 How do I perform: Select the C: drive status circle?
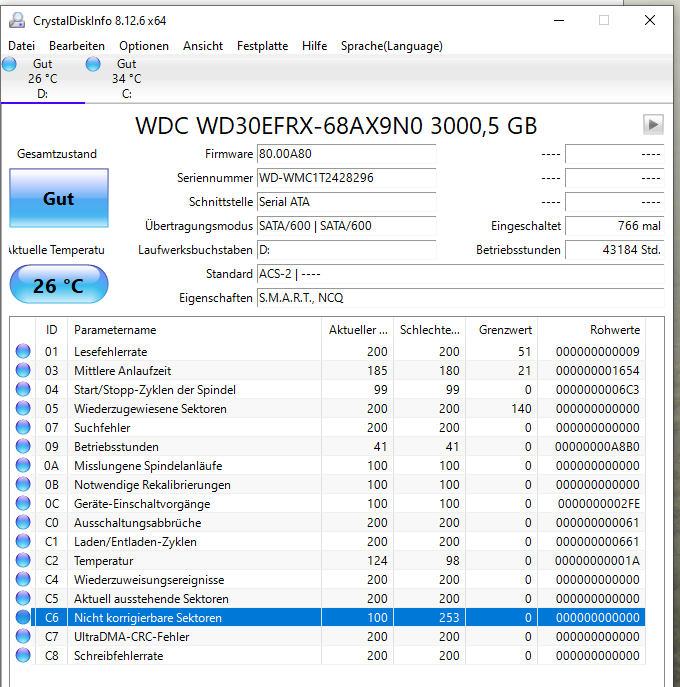click(93, 64)
